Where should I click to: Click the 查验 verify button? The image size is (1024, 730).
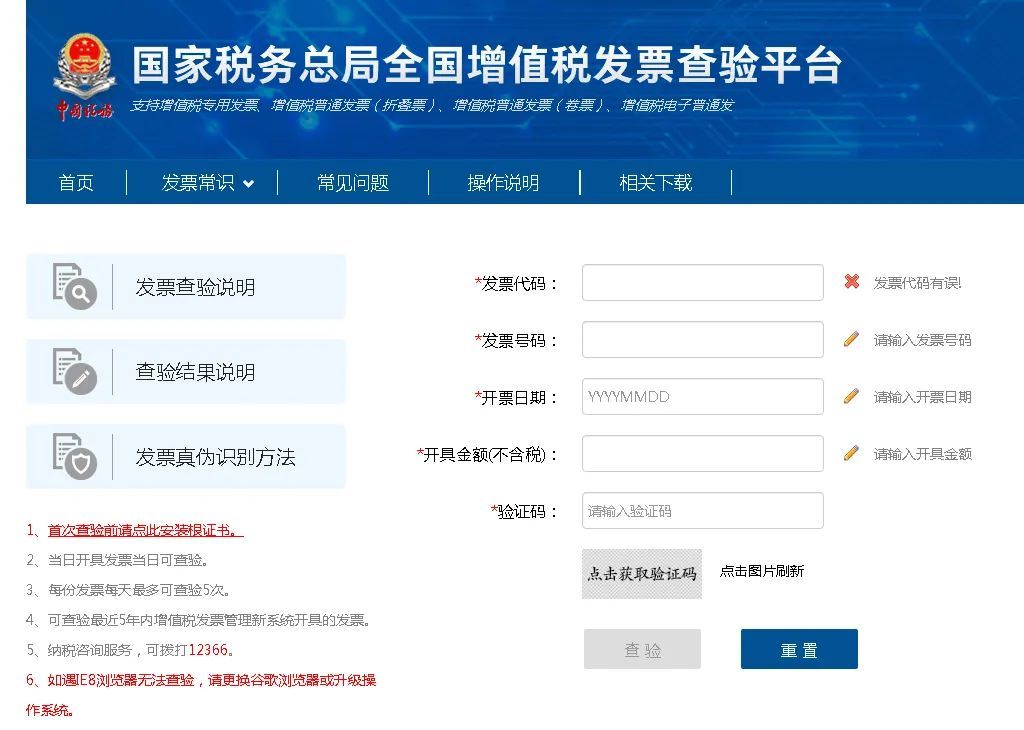coord(642,648)
